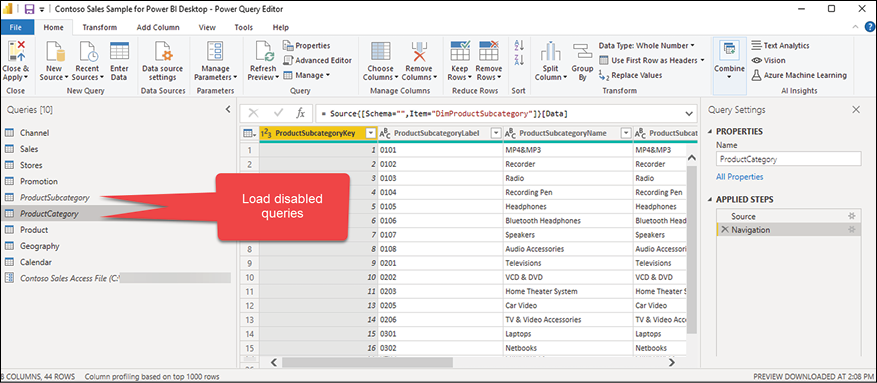877x383 pixels.
Task: Open Text Analytics
Action: tap(780, 45)
